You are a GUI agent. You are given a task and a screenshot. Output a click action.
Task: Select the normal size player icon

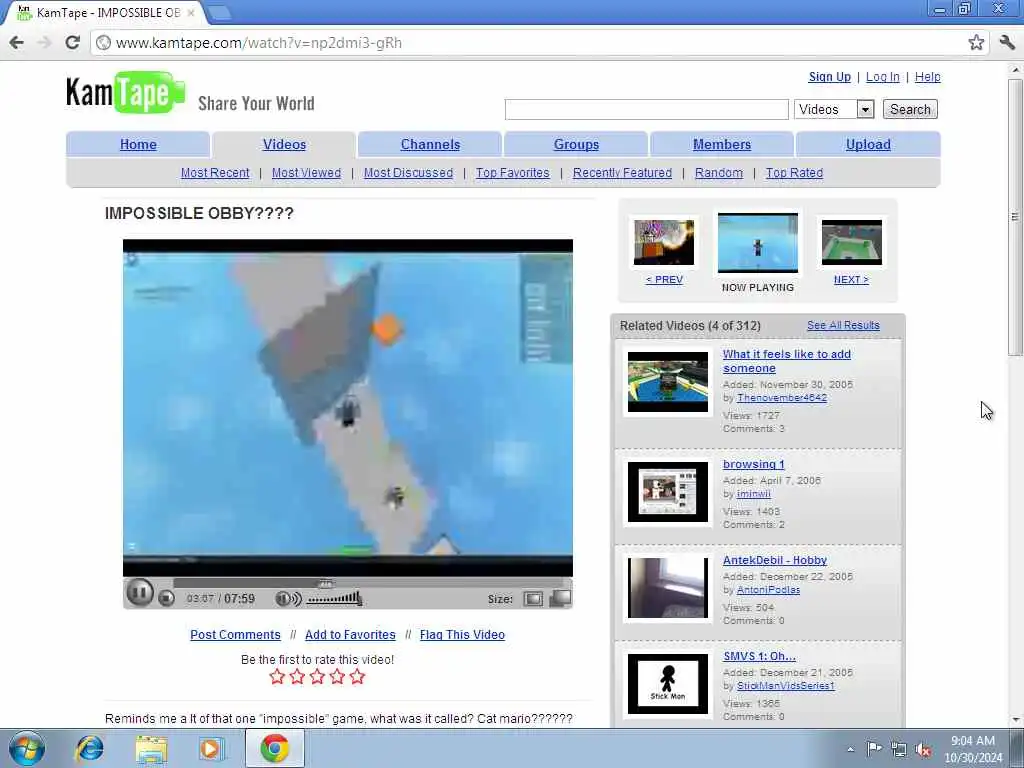[x=533, y=599]
